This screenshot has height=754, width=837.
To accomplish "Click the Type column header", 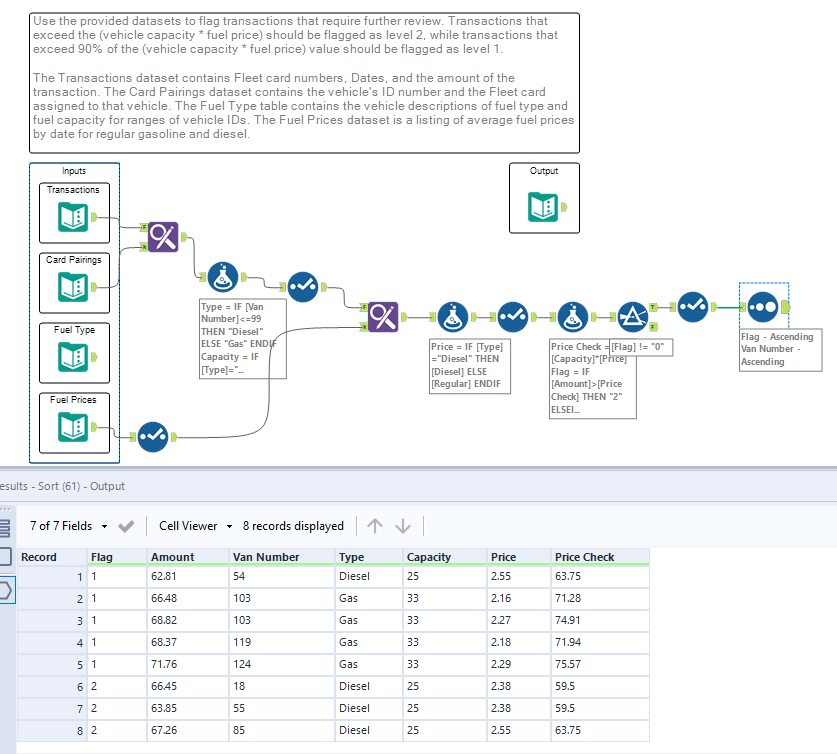I will [x=369, y=557].
